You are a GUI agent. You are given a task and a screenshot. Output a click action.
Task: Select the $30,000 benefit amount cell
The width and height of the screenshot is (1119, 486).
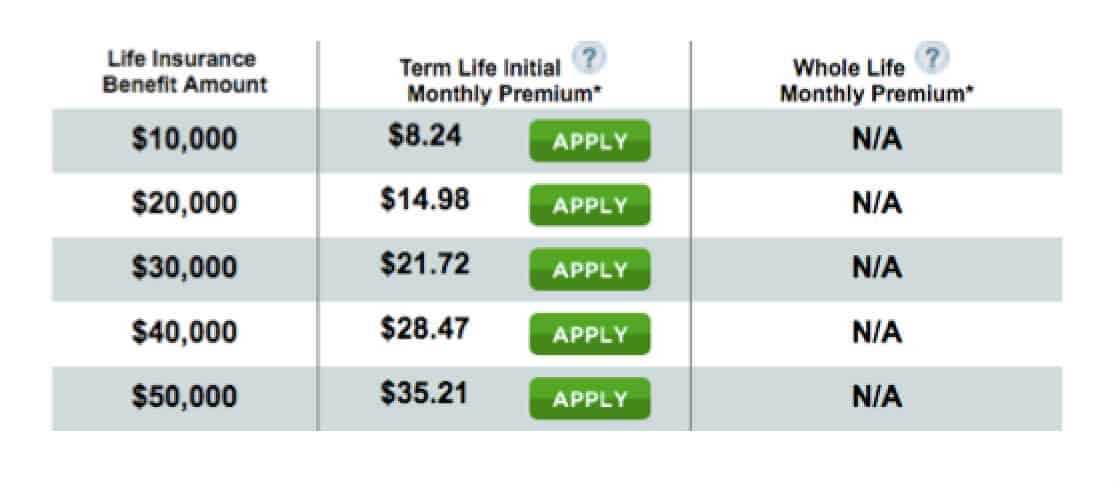(x=184, y=268)
